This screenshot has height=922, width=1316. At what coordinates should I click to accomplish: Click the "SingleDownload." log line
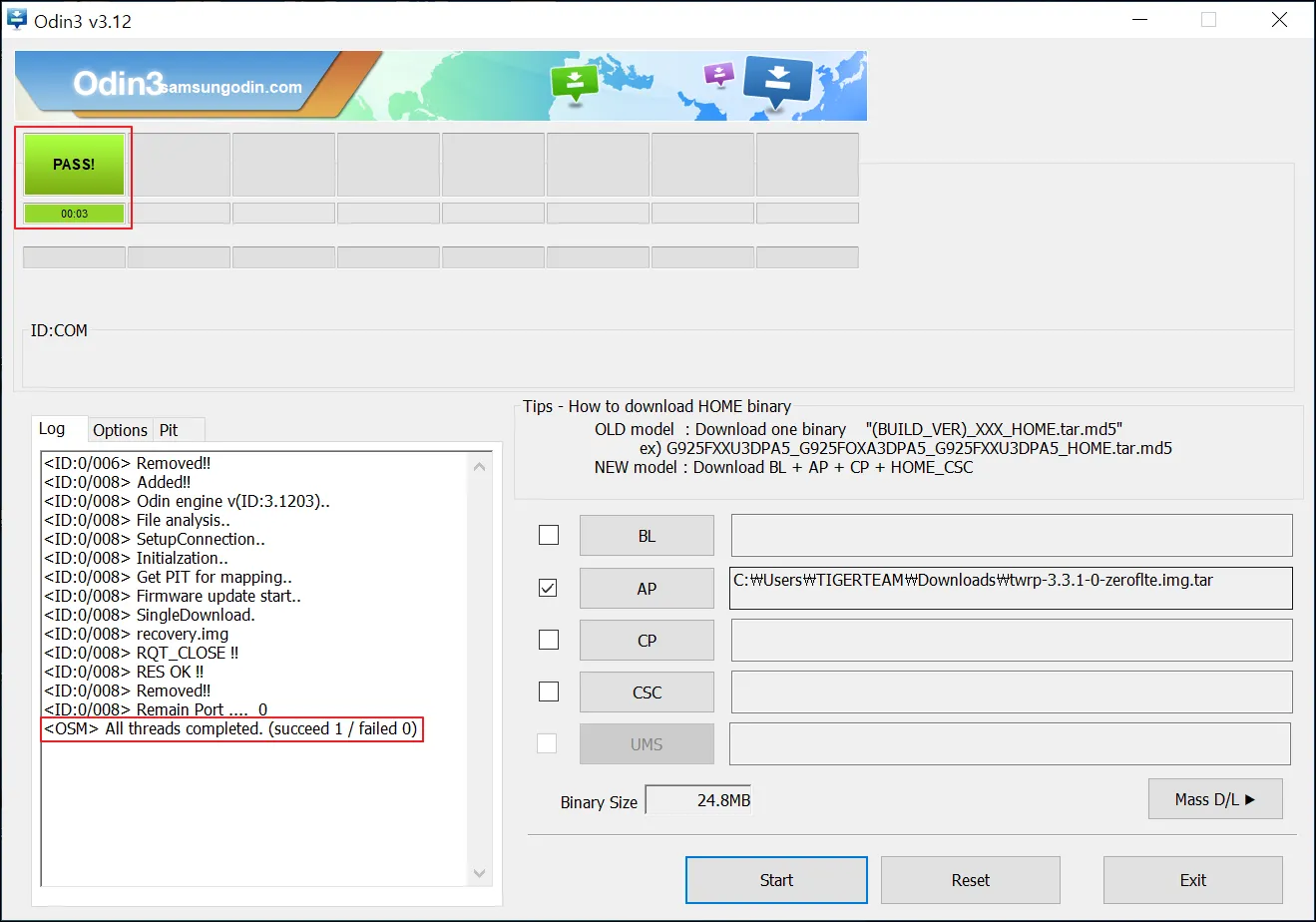150,615
